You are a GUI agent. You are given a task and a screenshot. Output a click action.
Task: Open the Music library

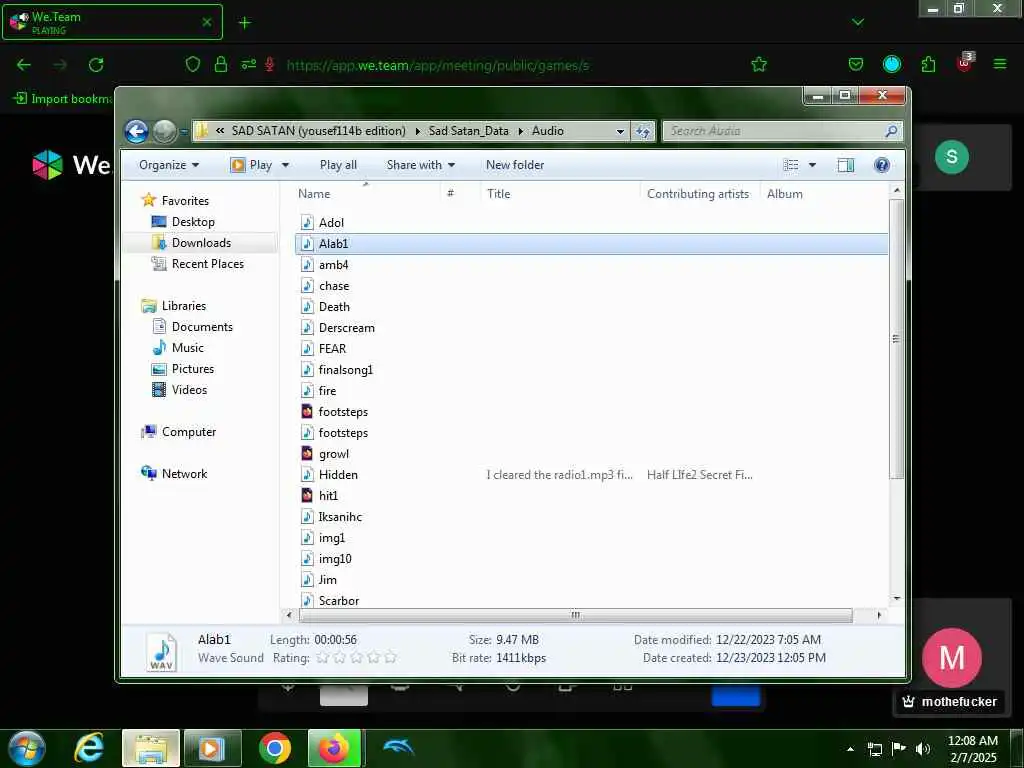pyautogui.click(x=187, y=348)
